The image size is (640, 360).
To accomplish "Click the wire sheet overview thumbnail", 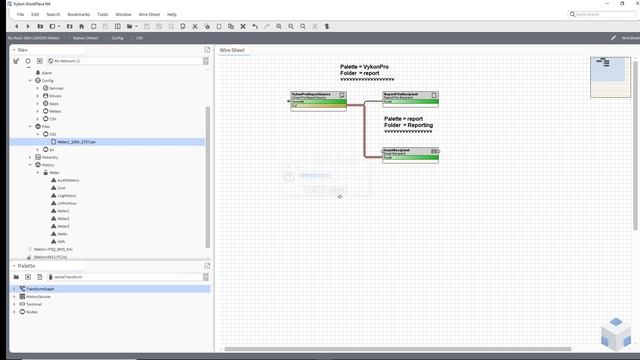I will tap(610, 77).
